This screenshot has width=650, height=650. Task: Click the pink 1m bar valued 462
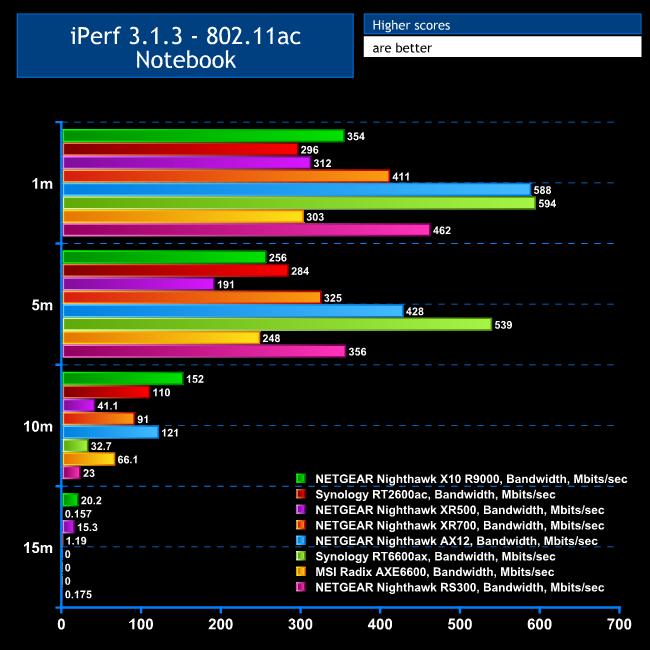(247, 230)
